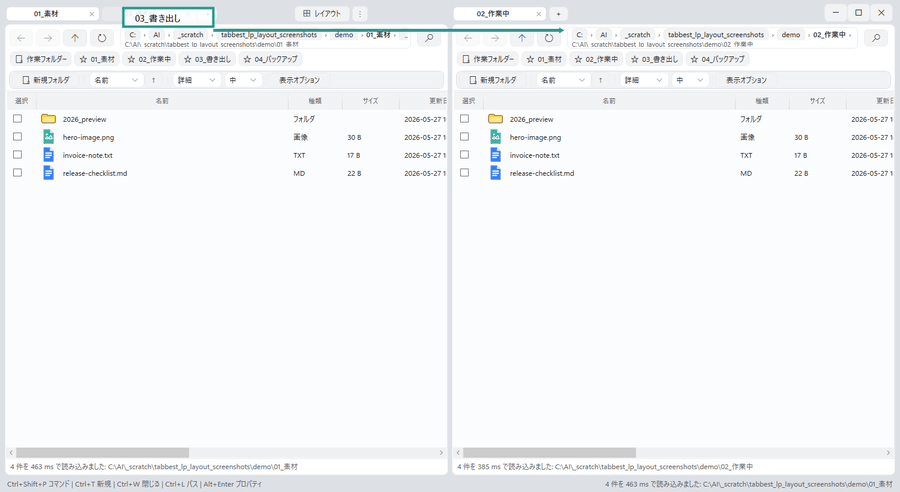Close the 02_作業中 tab
Screen dimensions: 900x492
coord(538,14)
